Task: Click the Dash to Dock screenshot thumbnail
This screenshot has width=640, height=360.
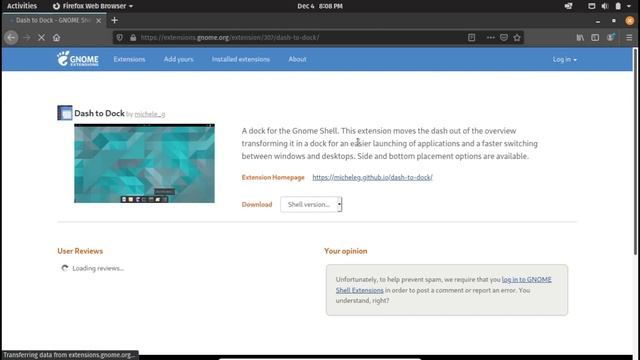Action: [x=144, y=163]
